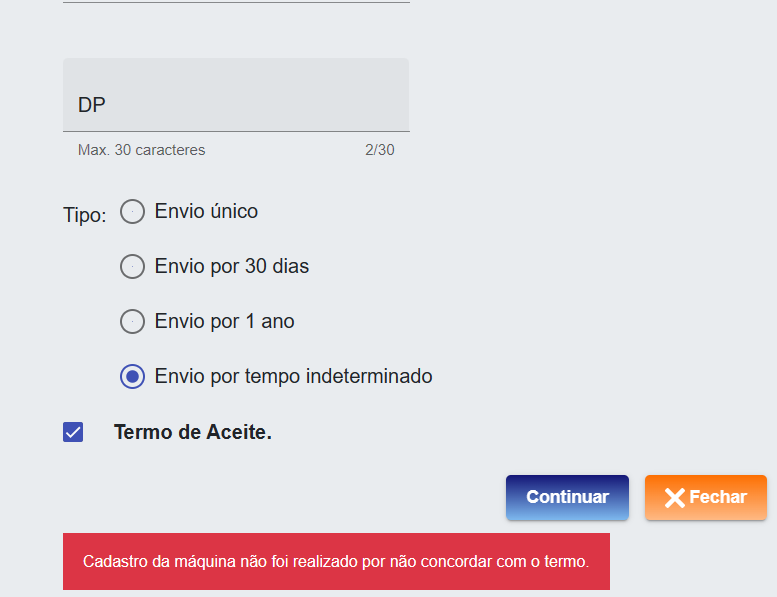Click the 'Envio por 1 ano' text label

pyautogui.click(x=224, y=322)
